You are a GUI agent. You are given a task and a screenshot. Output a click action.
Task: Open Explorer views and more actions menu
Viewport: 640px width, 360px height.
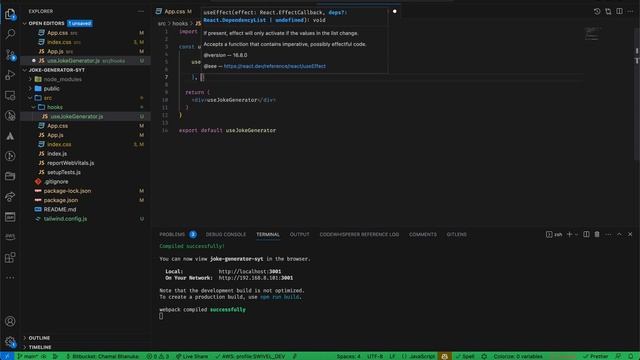tap(141, 11)
